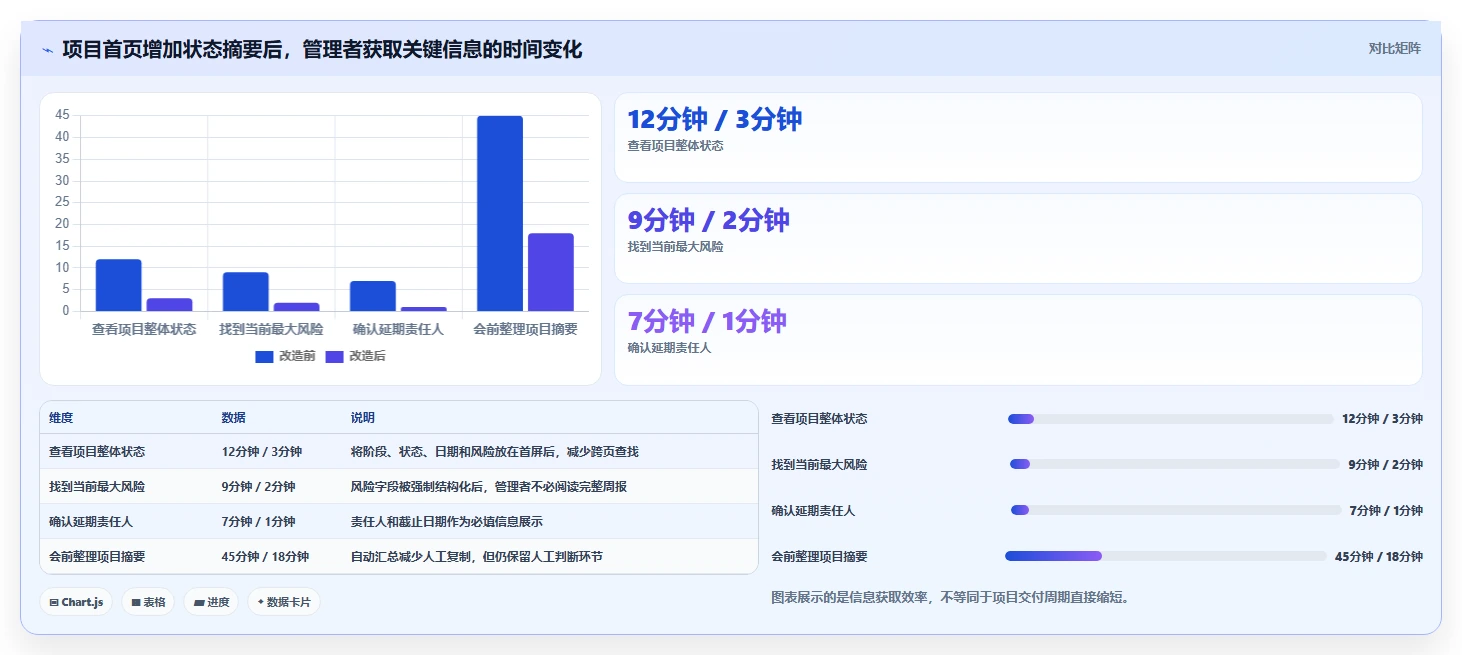1462x655 pixels.
Task: Click footnote 图表展示的是信息获取效率
Action: coord(950,598)
